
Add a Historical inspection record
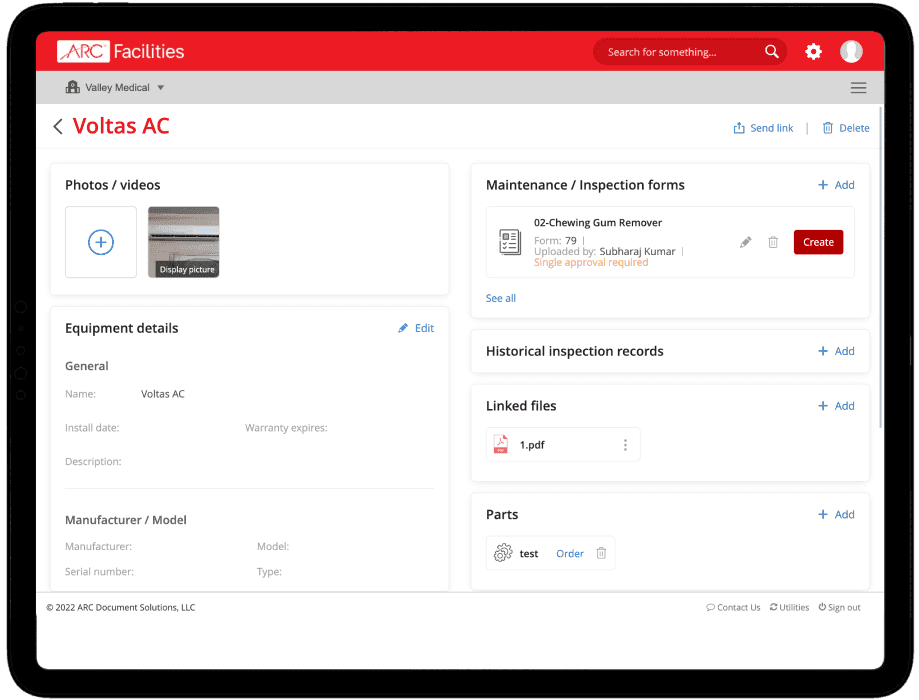point(836,351)
